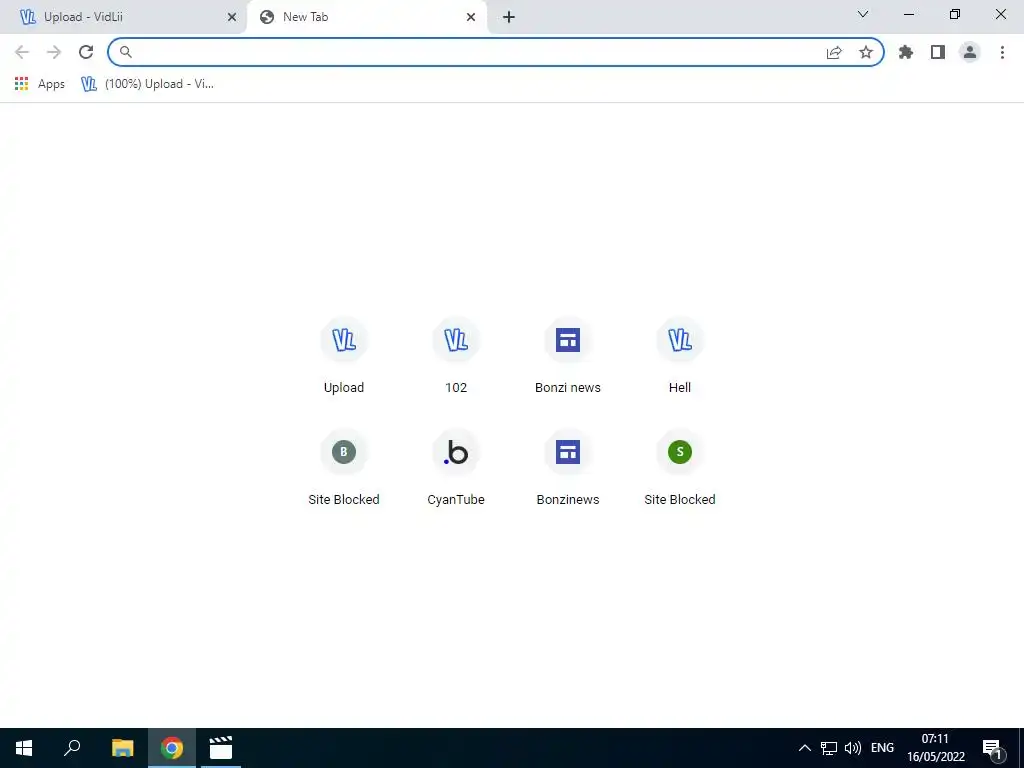The width and height of the screenshot is (1024, 768).
Task: Open the CyanTube shortcut
Action: tap(456, 468)
